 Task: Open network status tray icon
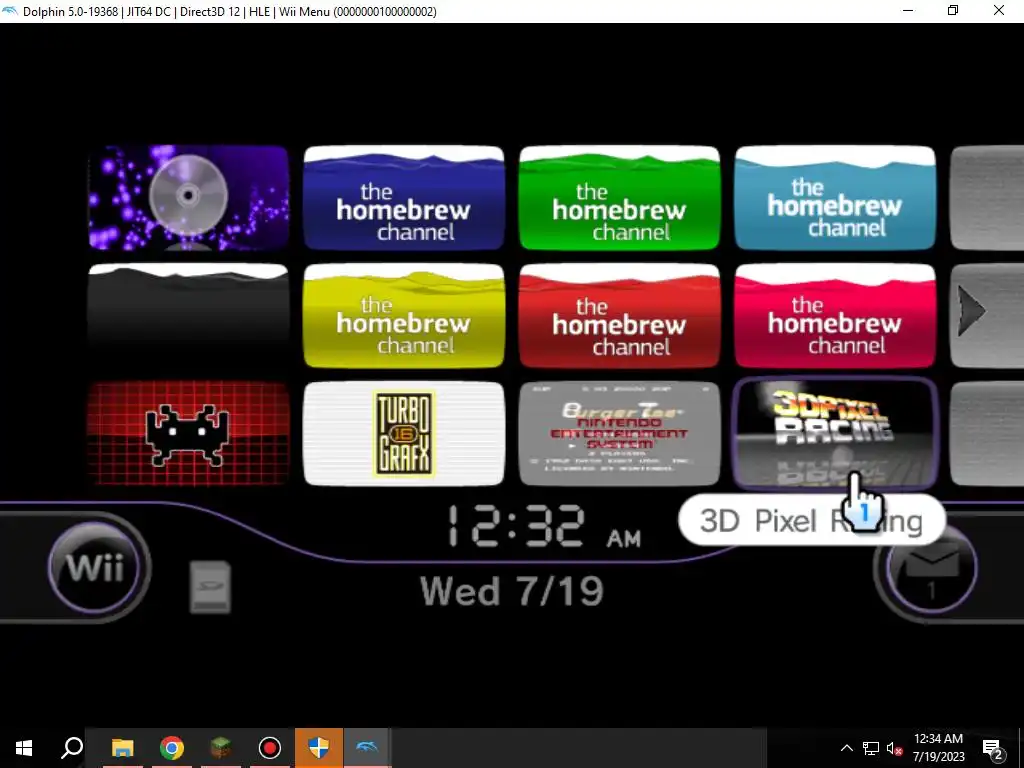coord(871,748)
